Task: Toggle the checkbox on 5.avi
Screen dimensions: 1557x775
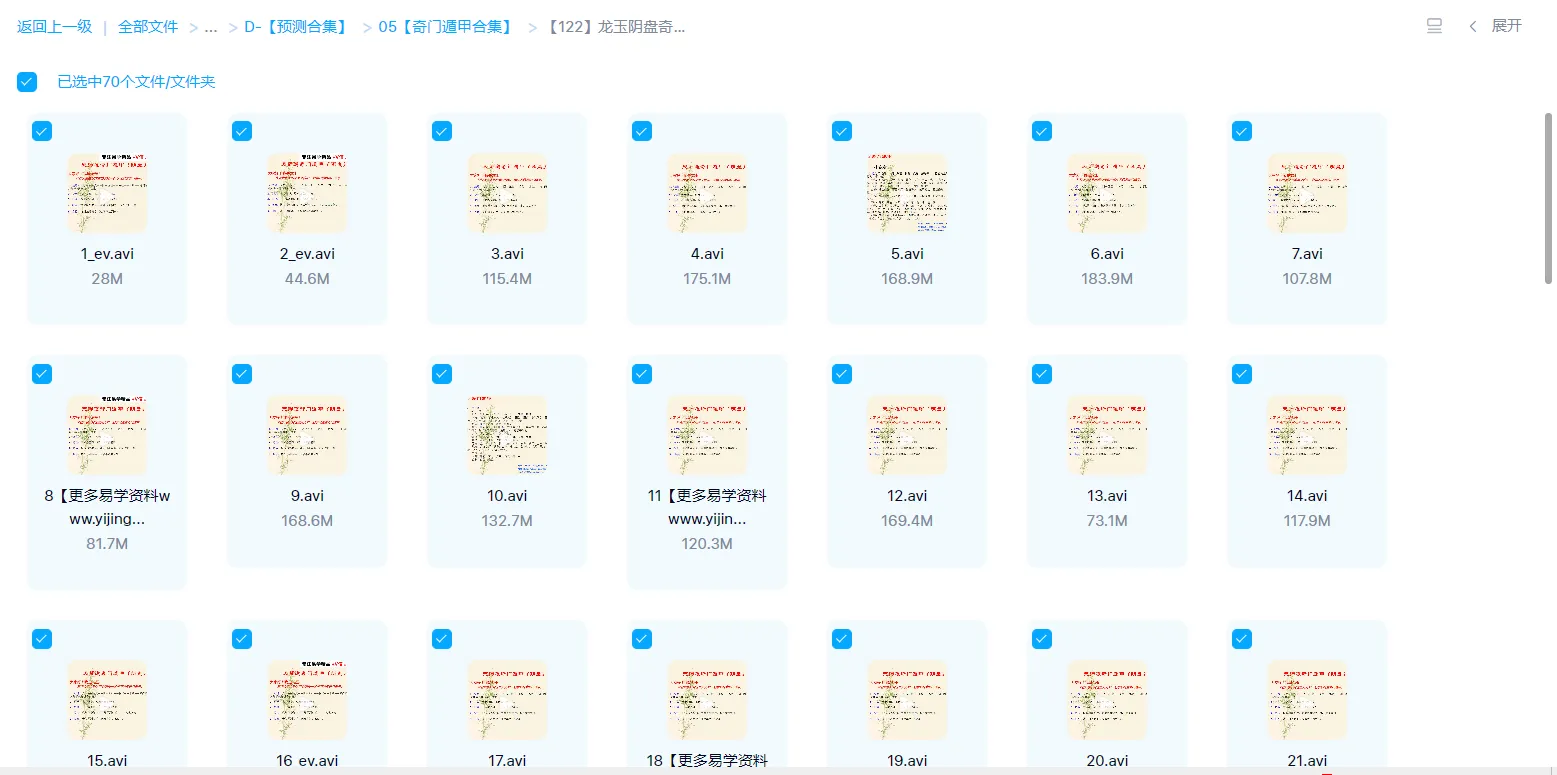Action: [841, 131]
